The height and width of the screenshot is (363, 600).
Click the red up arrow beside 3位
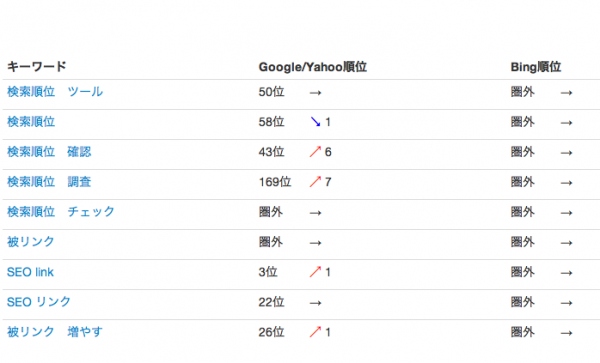tap(315, 272)
